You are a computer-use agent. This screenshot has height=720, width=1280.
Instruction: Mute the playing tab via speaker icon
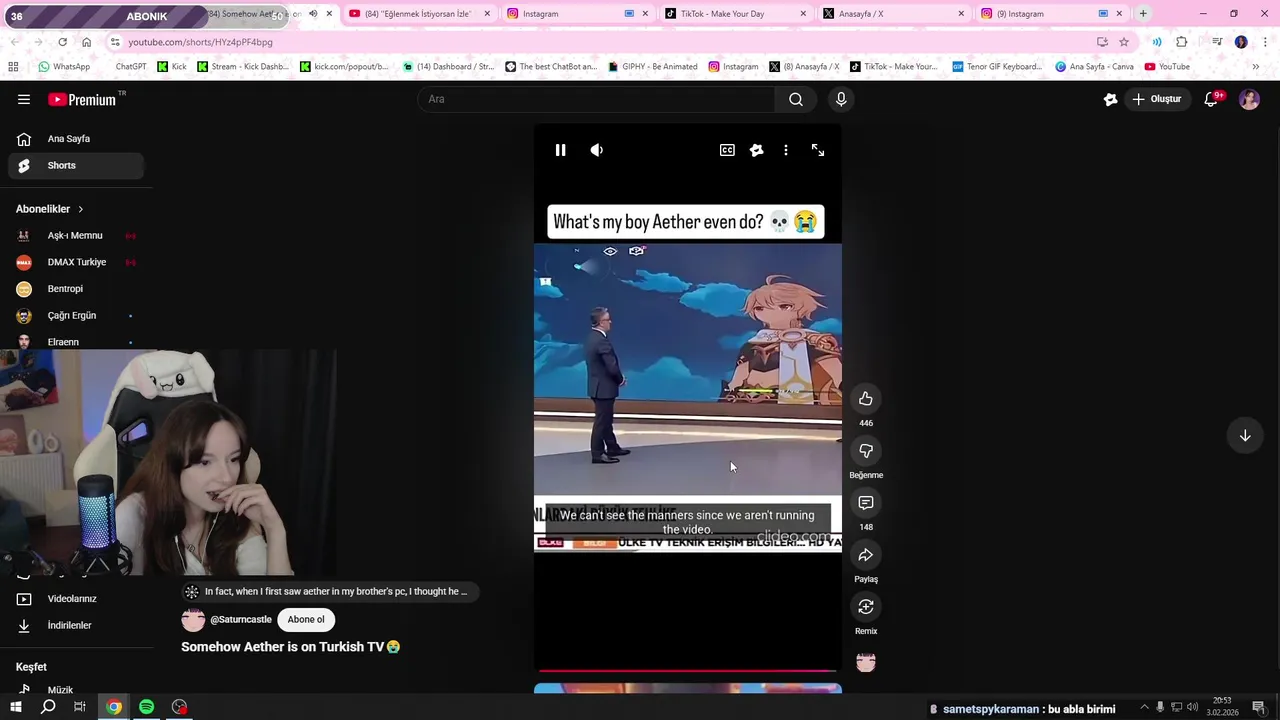[313, 14]
